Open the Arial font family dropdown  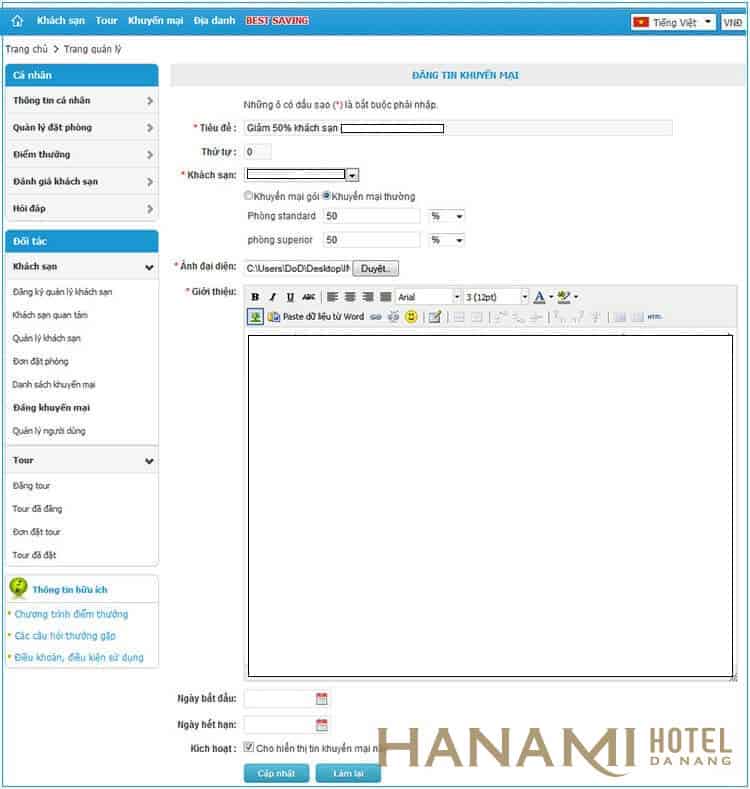(457, 297)
